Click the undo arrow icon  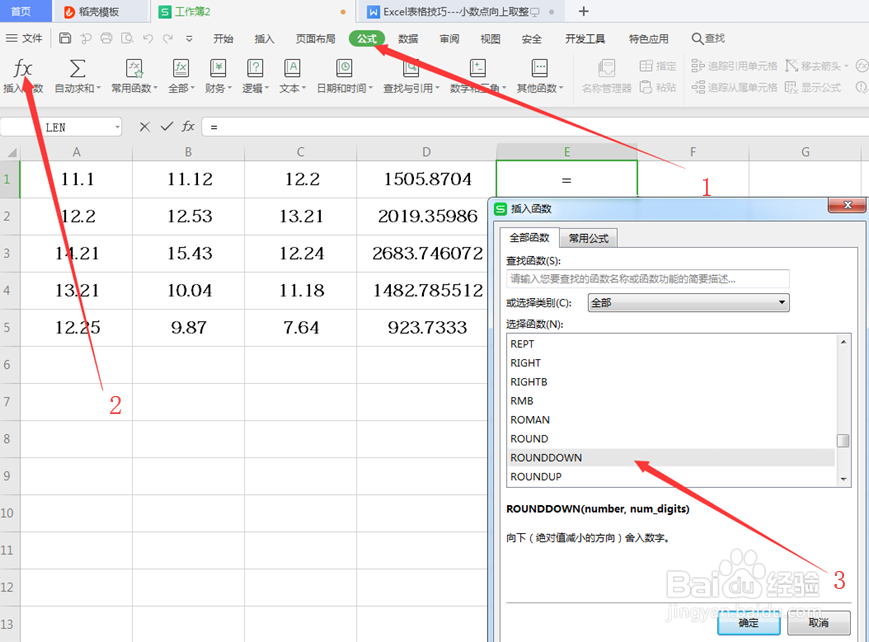pyautogui.click(x=147, y=38)
